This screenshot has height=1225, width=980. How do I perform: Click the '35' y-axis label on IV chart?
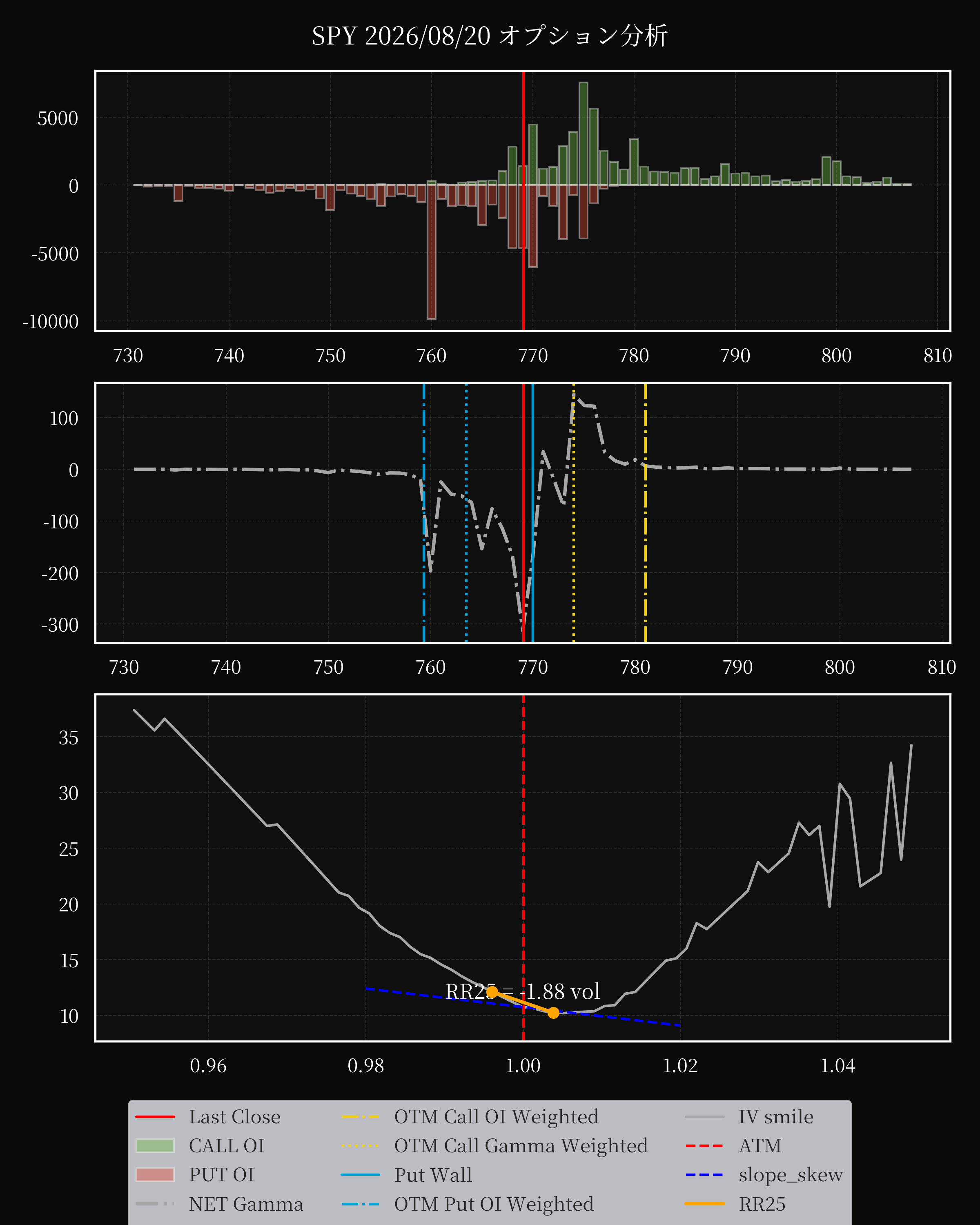click(x=69, y=737)
